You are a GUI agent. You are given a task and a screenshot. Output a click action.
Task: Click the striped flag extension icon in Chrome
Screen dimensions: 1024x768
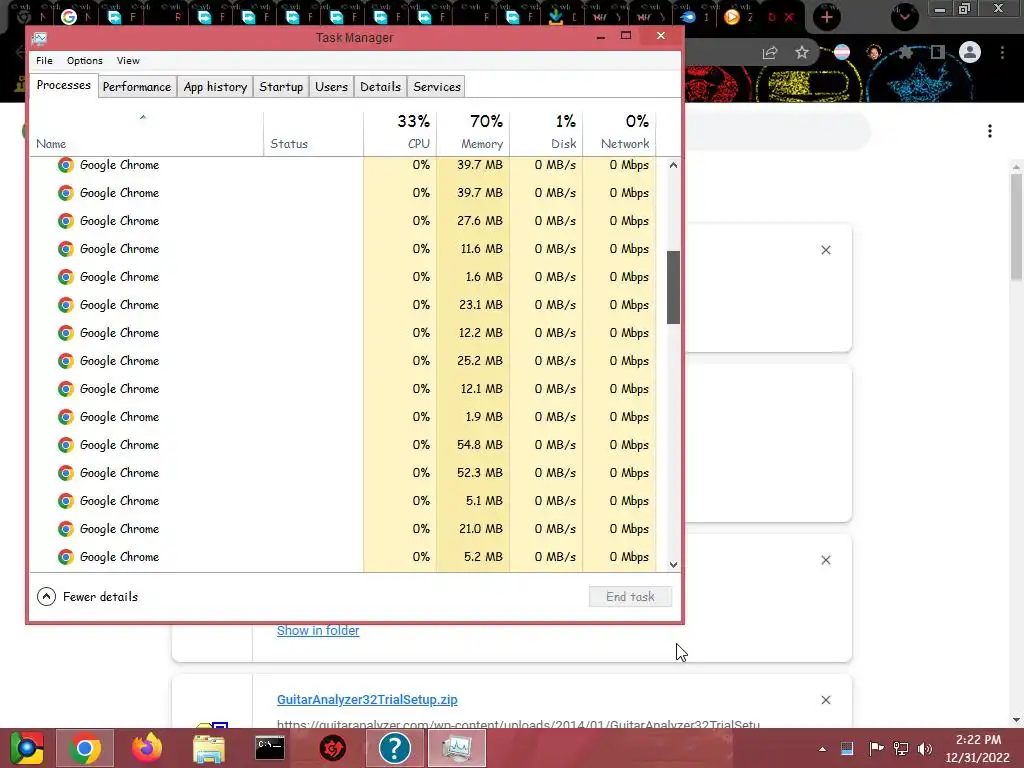tap(842, 52)
